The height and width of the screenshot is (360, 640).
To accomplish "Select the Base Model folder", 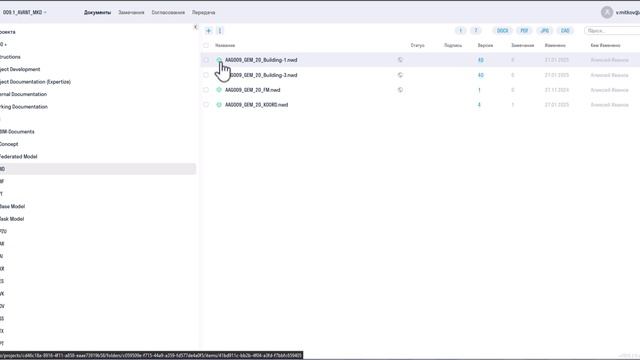I will pos(12,207).
